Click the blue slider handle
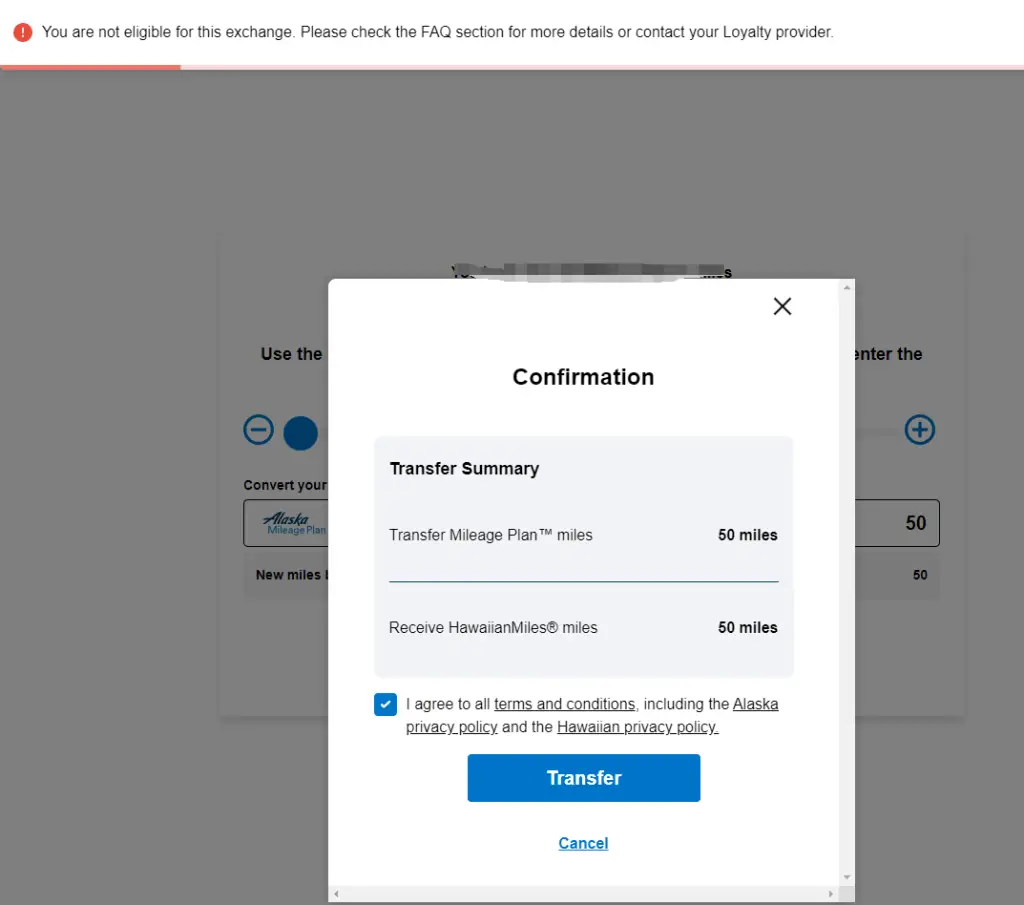 click(301, 433)
